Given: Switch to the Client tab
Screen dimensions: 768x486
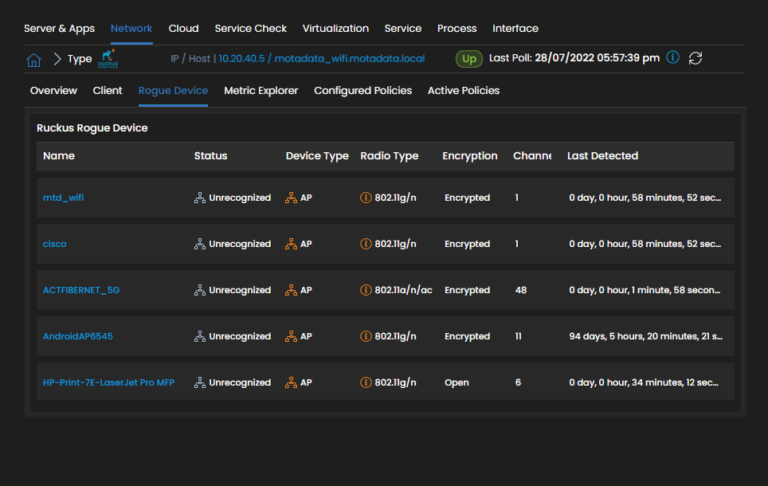Looking at the screenshot, I should coord(107,91).
